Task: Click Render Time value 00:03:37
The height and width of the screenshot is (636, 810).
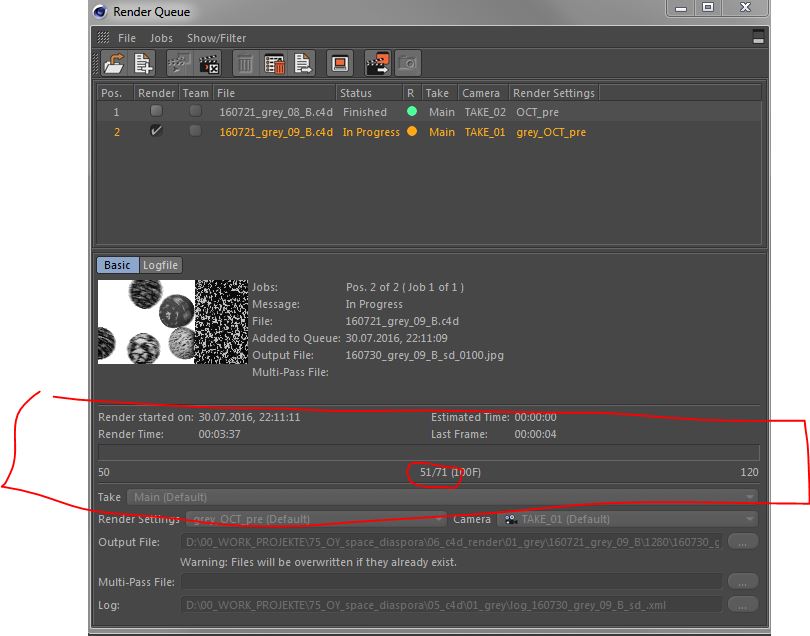Action: 220,435
